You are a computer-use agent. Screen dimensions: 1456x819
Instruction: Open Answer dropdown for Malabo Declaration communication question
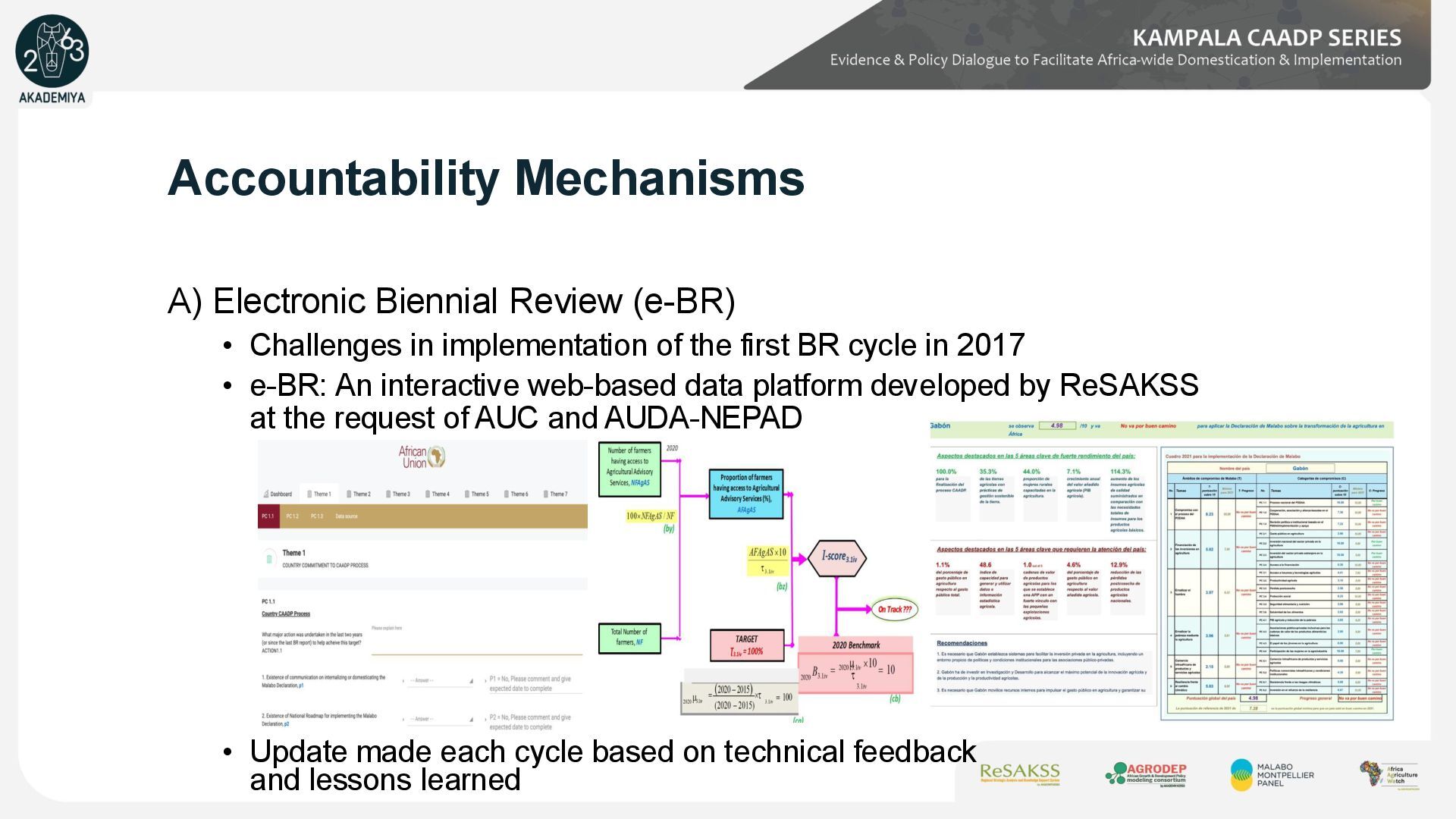(x=438, y=680)
